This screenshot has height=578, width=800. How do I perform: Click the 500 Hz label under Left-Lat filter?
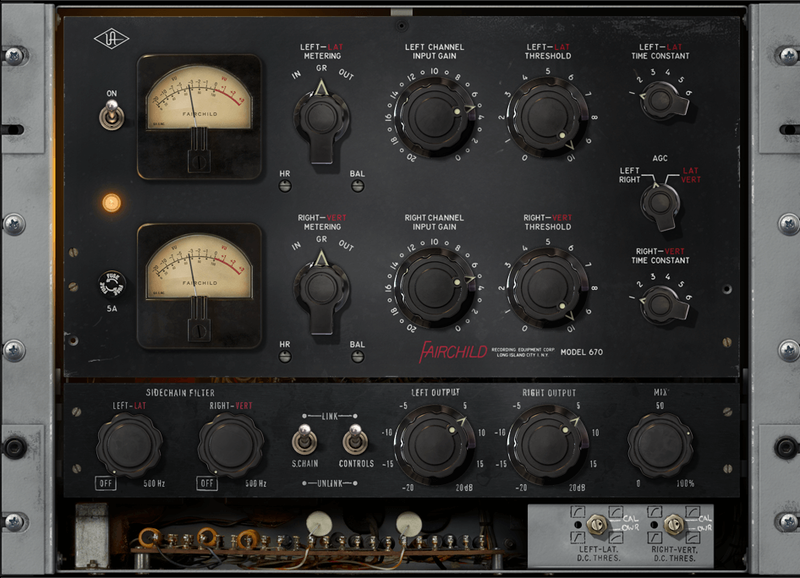point(154,483)
